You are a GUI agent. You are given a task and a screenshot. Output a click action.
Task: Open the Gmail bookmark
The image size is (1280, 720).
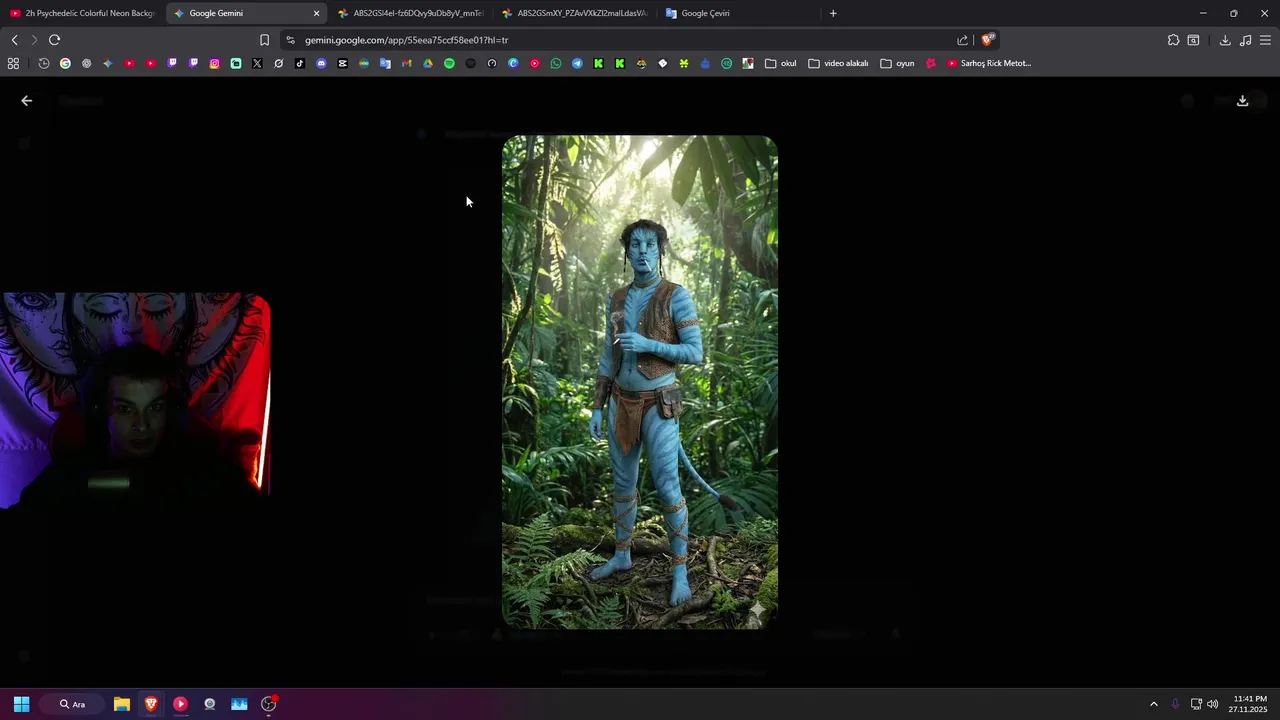point(406,63)
